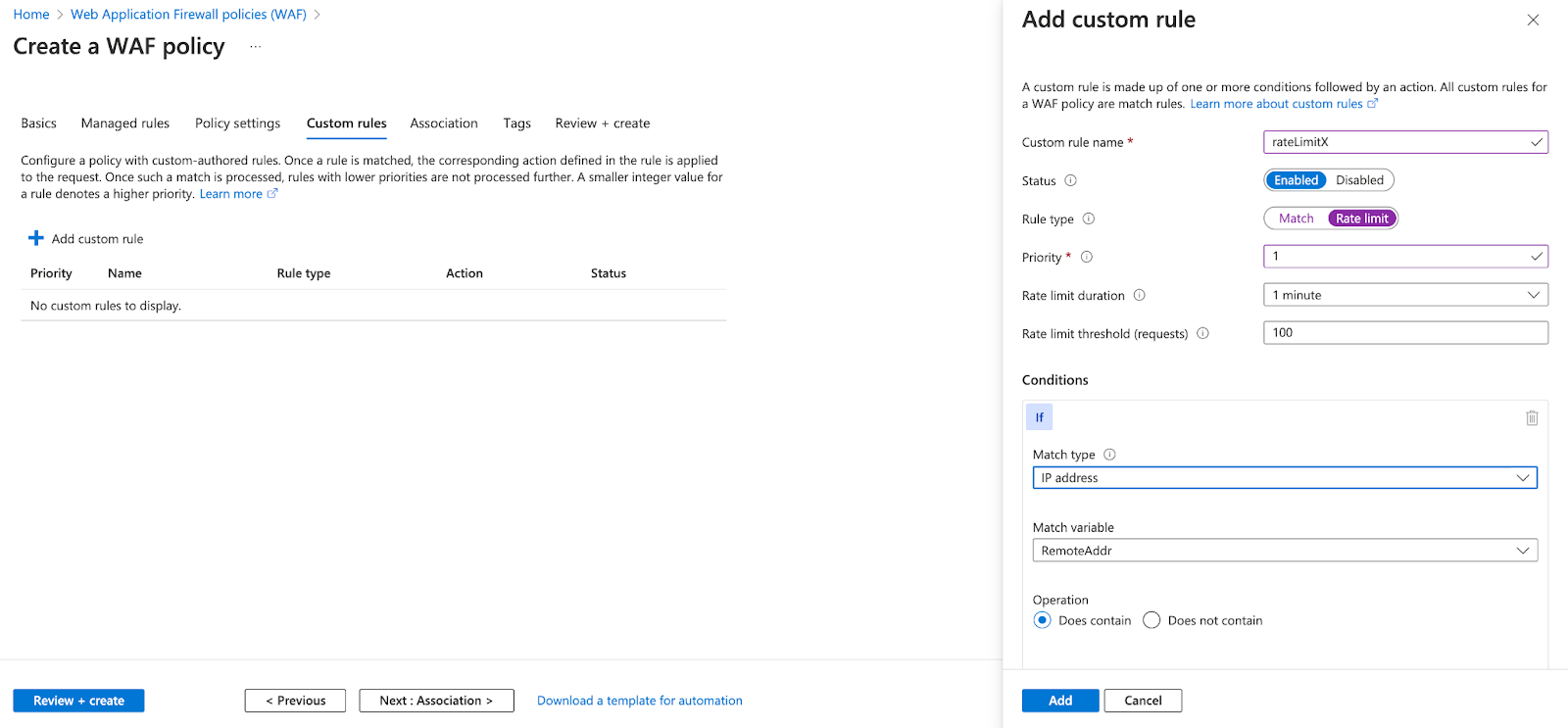Image resolution: width=1568 pixels, height=728 pixels.
Task: Switch to the Managed rules tab
Action: pyautogui.click(x=125, y=123)
